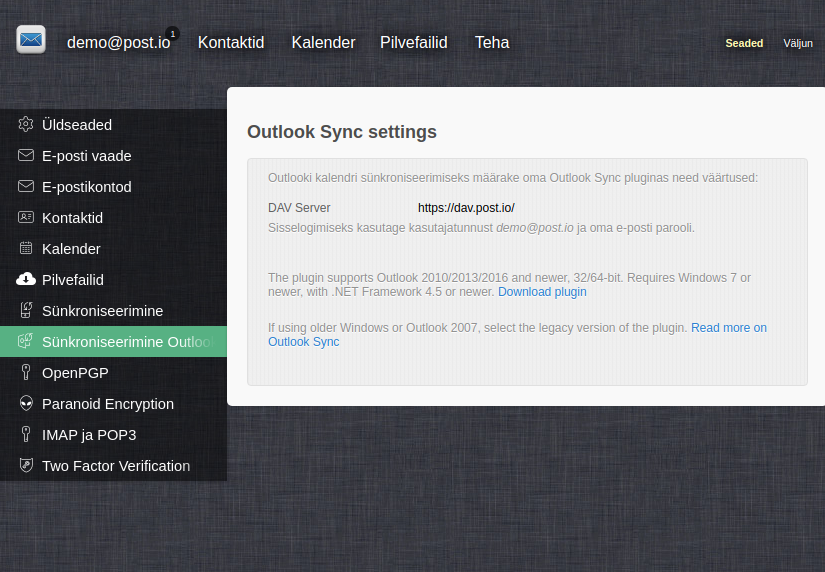Select the OpenPGP settings section
Image resolution: width=825 pixels, height=572 pixels.
click(113, 373)
